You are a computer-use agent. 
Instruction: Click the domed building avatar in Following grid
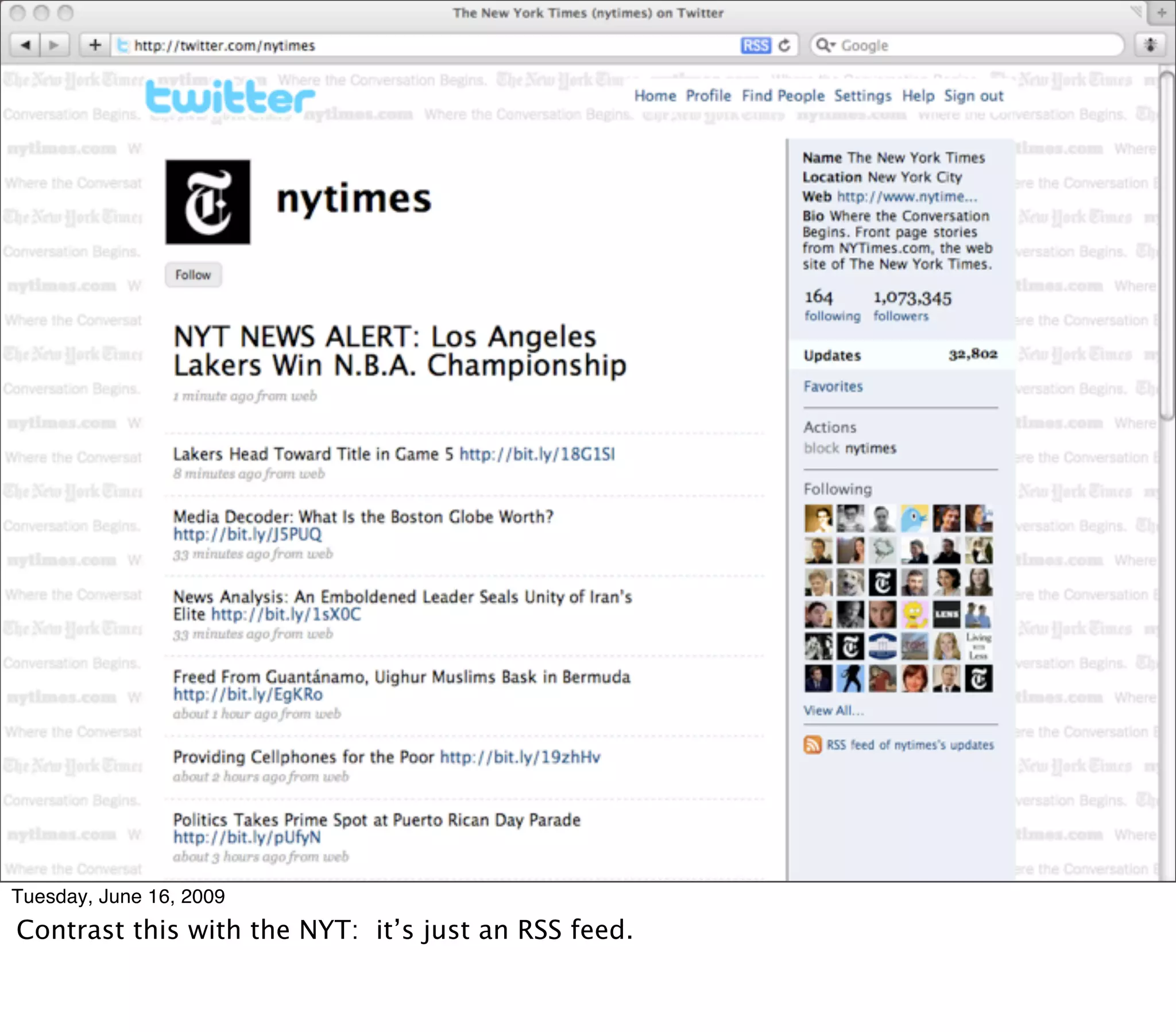(x=883, y=647)
